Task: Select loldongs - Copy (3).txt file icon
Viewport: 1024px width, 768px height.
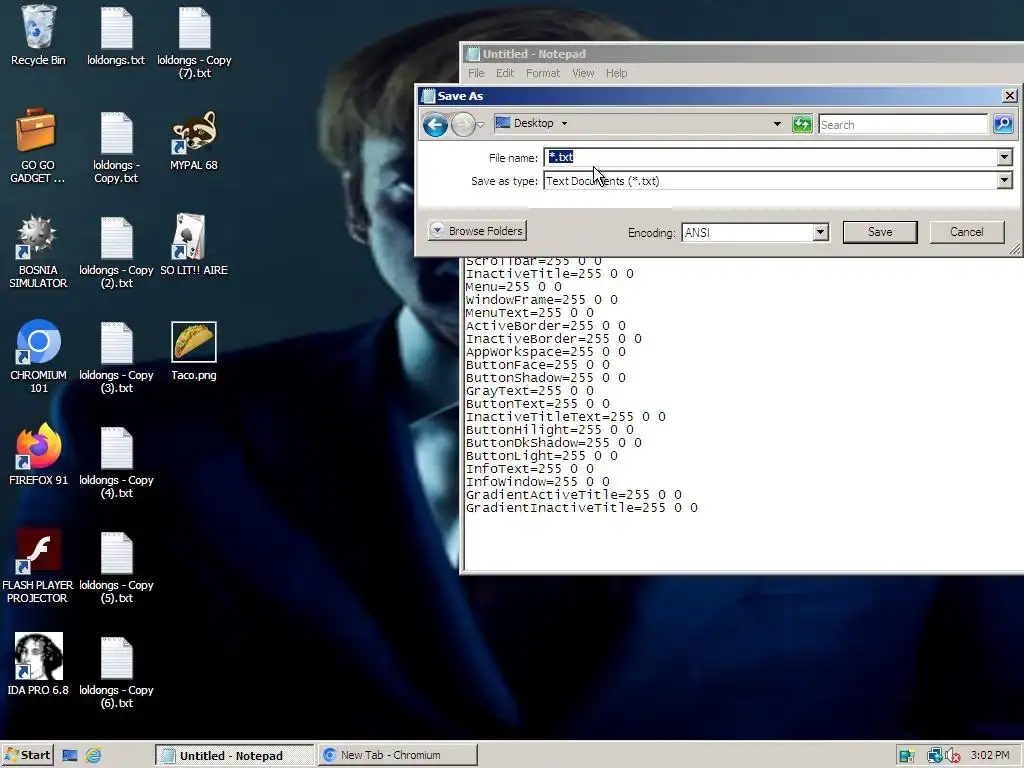Action: (116, 357)
